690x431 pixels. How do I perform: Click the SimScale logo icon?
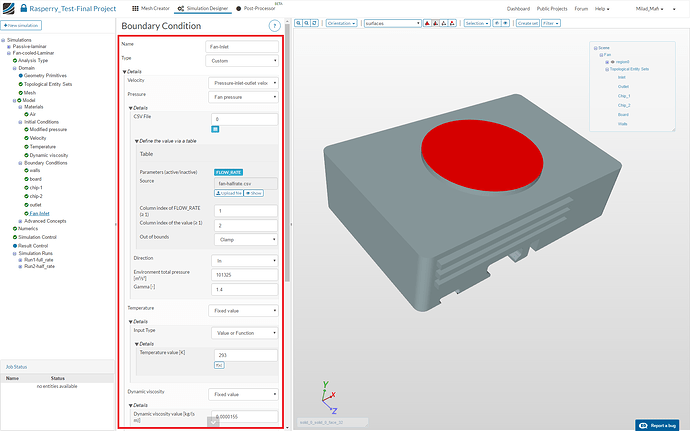tap(8, 8)
